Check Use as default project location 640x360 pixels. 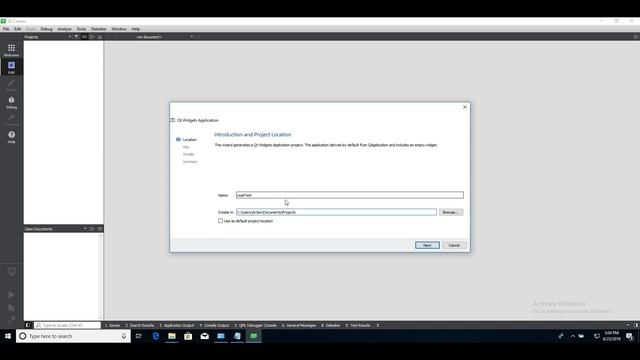point(220,221)
